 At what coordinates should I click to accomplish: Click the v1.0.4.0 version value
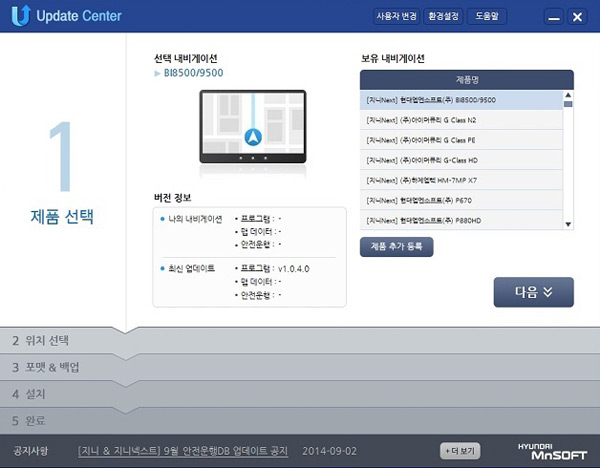pyautogui.click(x=293, y=269)
